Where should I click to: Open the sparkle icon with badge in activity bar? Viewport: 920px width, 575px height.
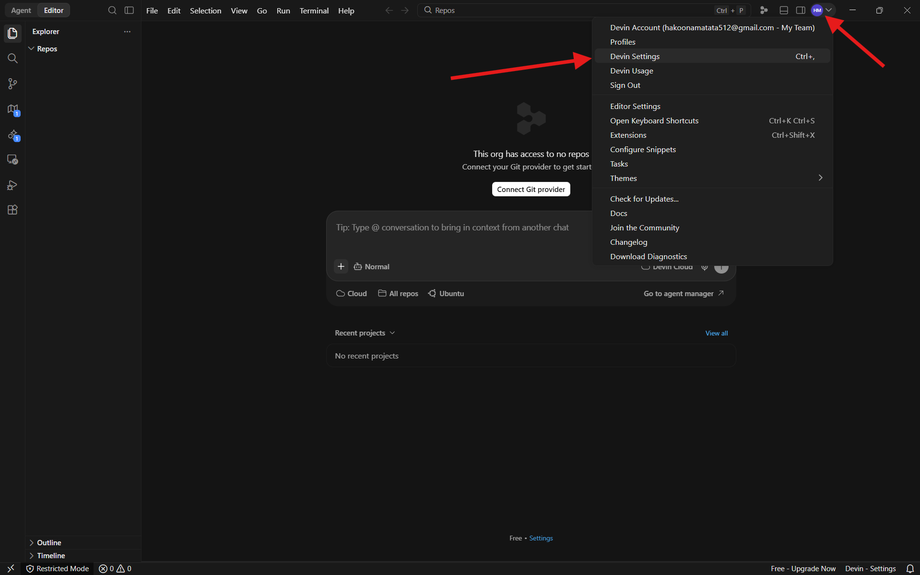click(x=13, y=135)
